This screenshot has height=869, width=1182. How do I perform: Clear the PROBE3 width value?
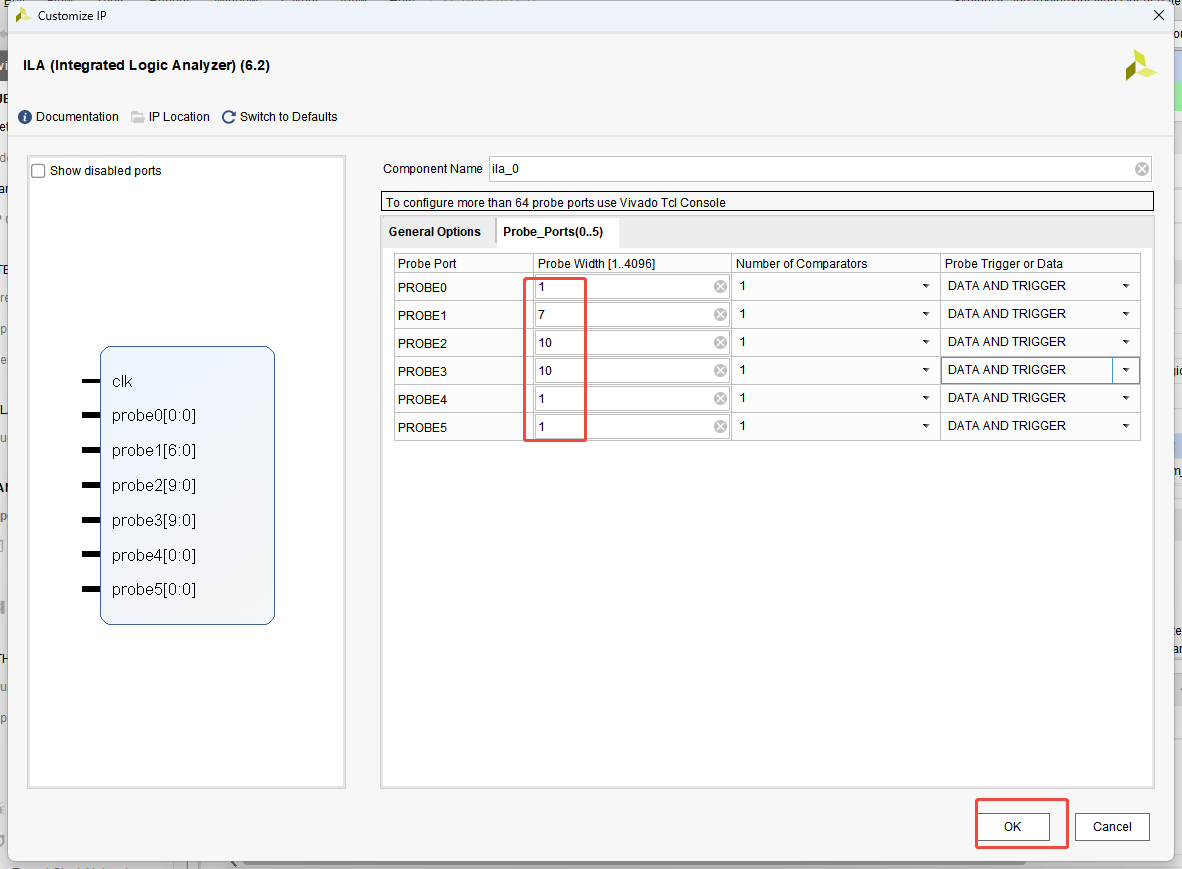pyautogui.click(x=720, y=370)
